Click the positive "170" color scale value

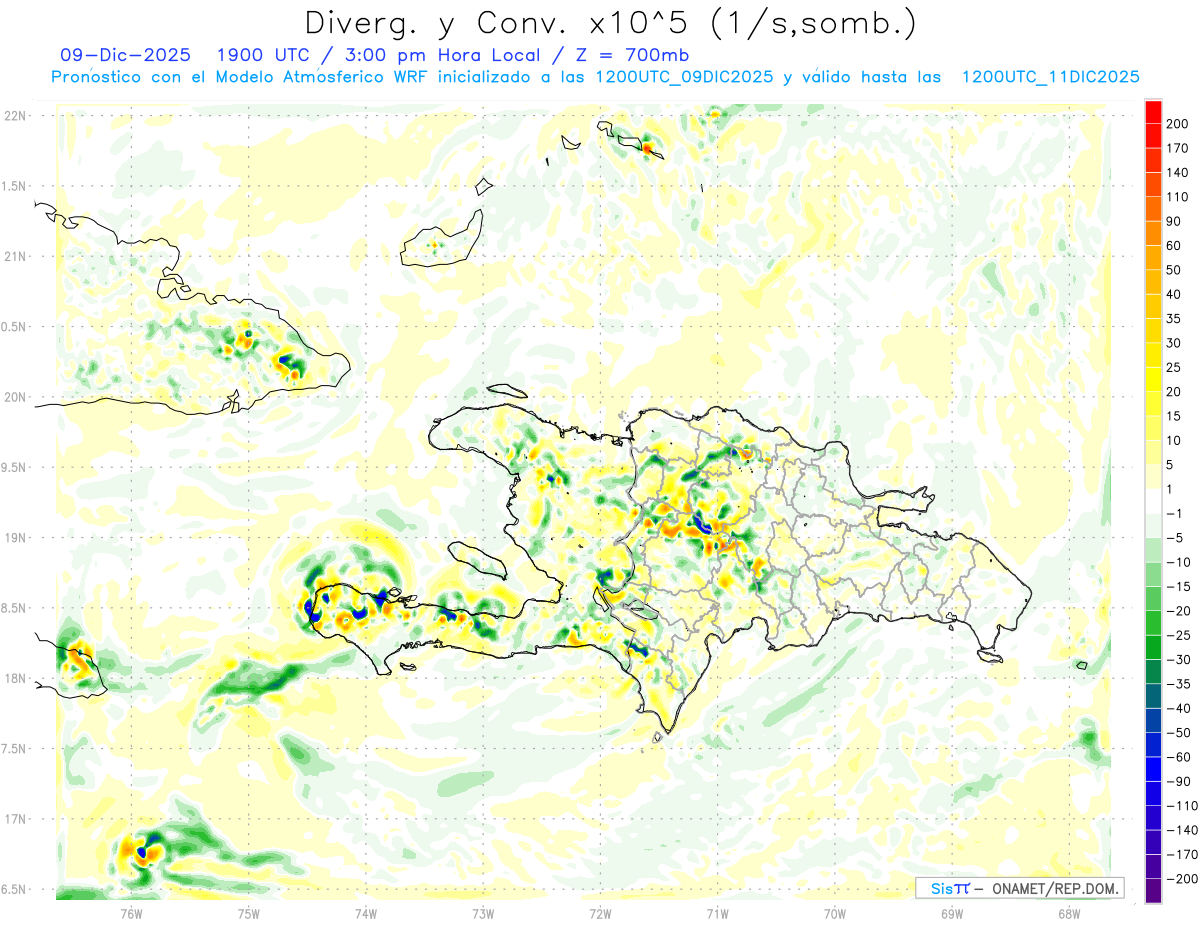[x=1177, y=148]
